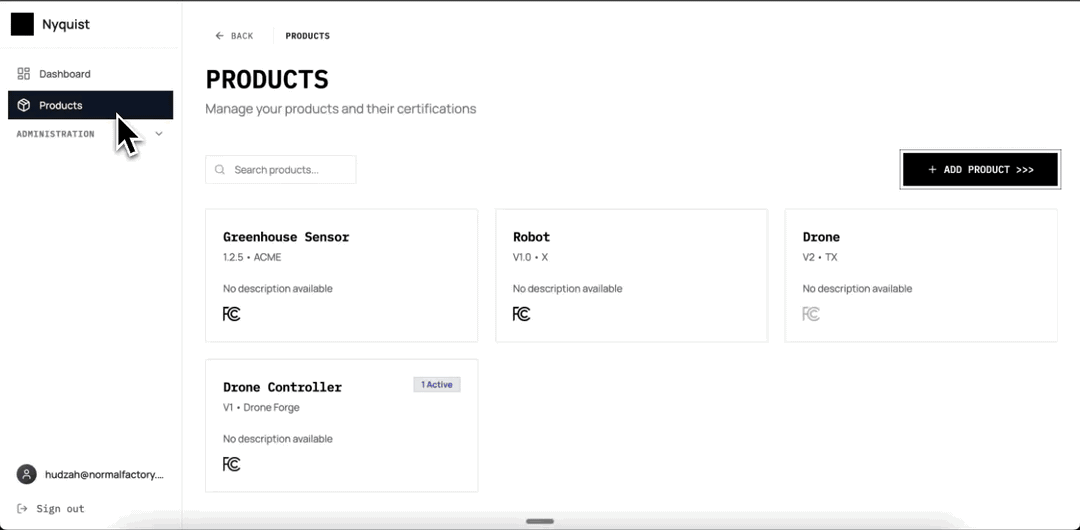This screenshot has width=1080, height=530.
Task: Click the 1 Active badge on Drone Controller
Action: (x=437, y=385)
